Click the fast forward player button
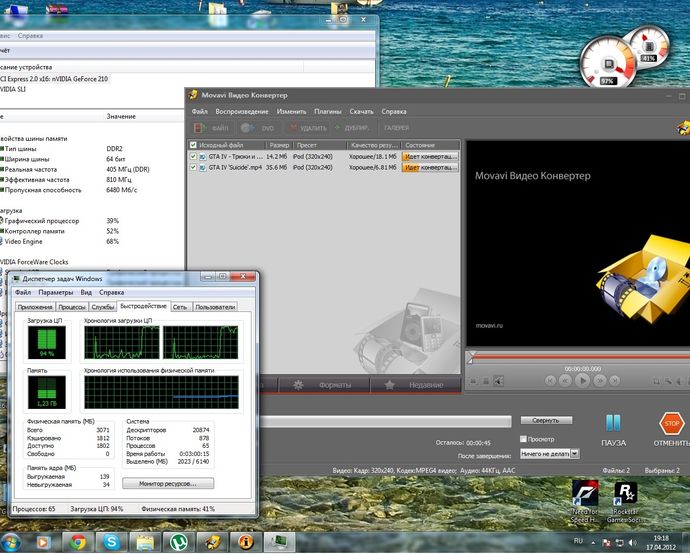This screenshot has height=554, width=690. (600, 381)
